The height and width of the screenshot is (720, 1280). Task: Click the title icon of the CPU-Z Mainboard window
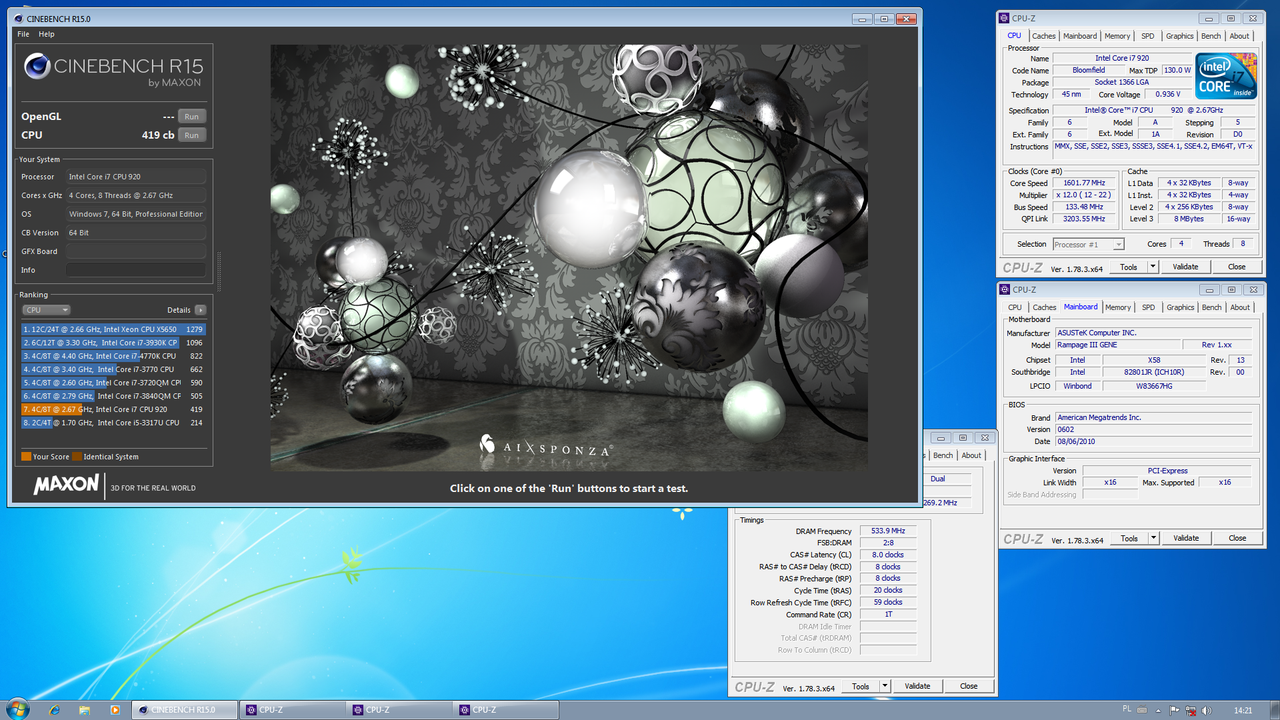1006,290
